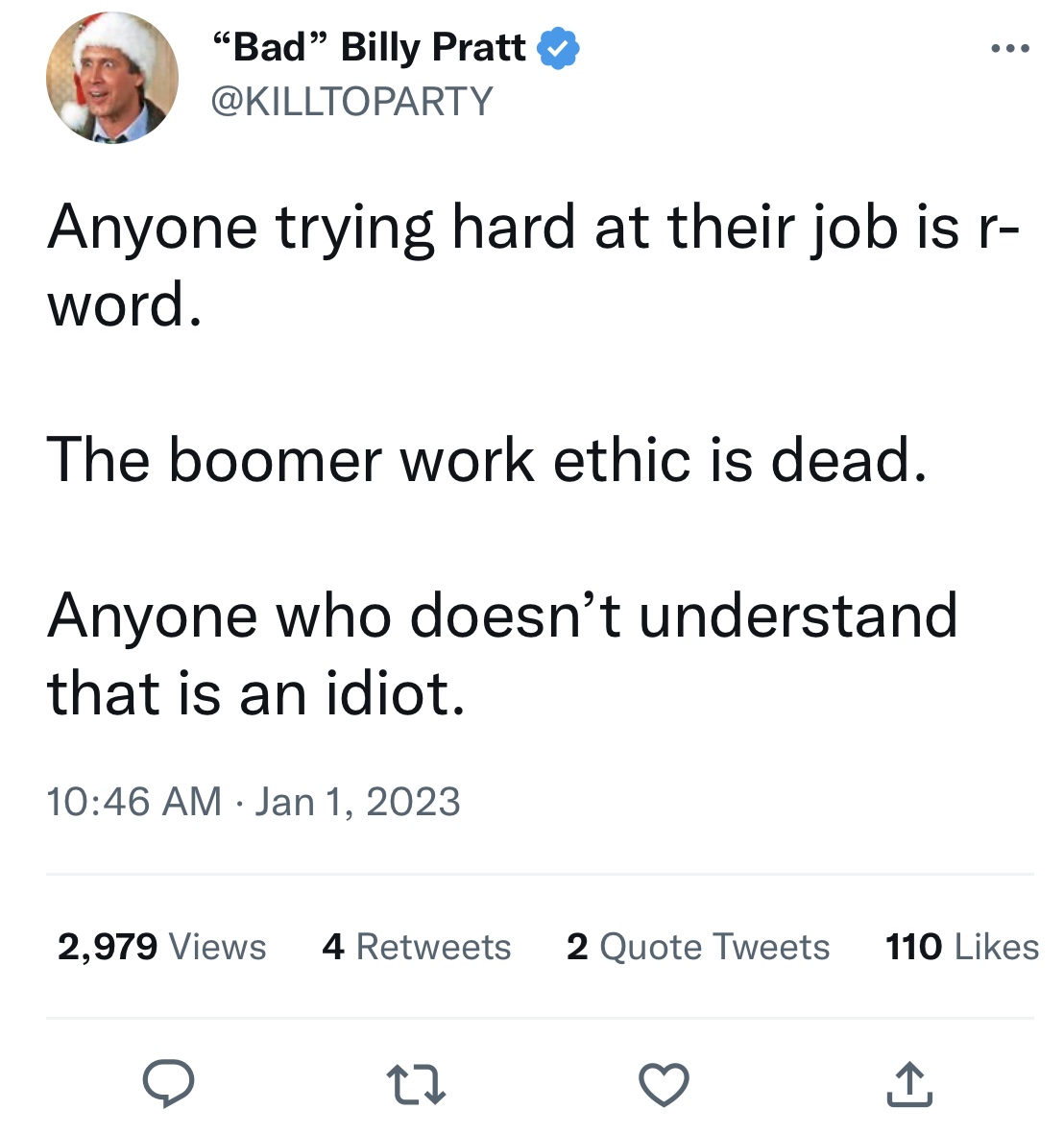
Task: Retweet using the arrows icon
Action: tap(416, 1085)
